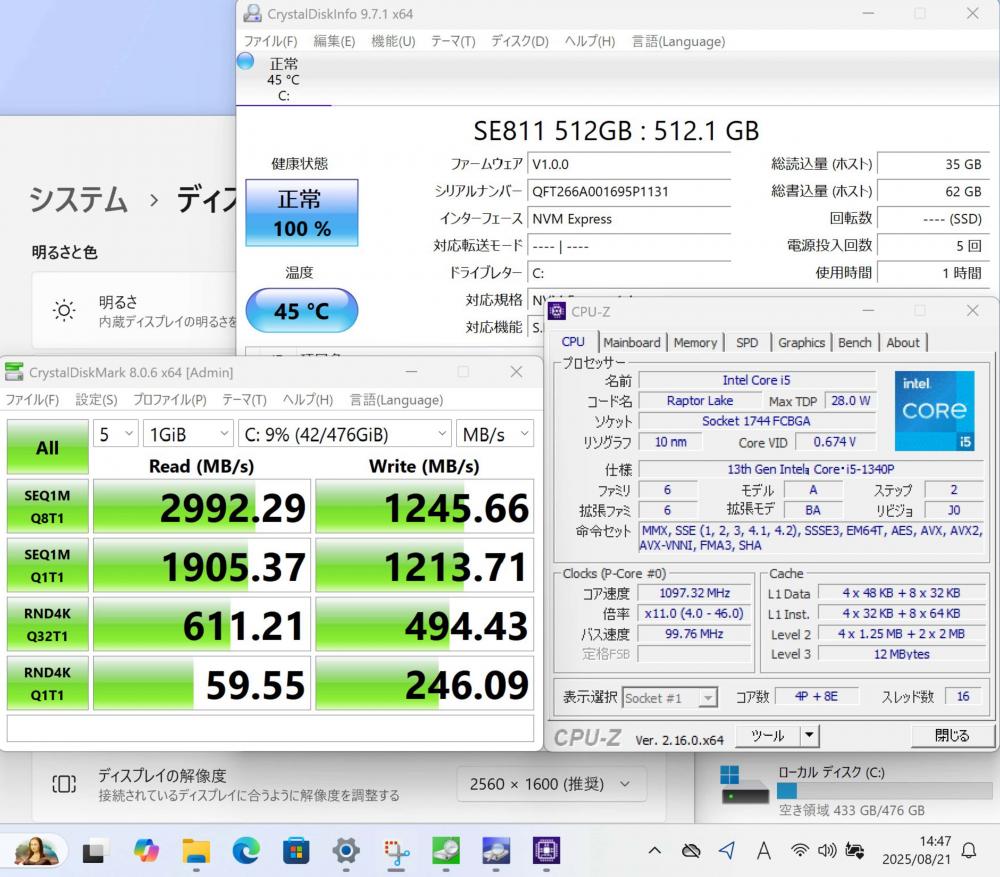The height and width of the screenshot is (877, 1000).
Task: Open Widgets with the Mona Lisa taskbar icon
Action: tap(36, 851)
